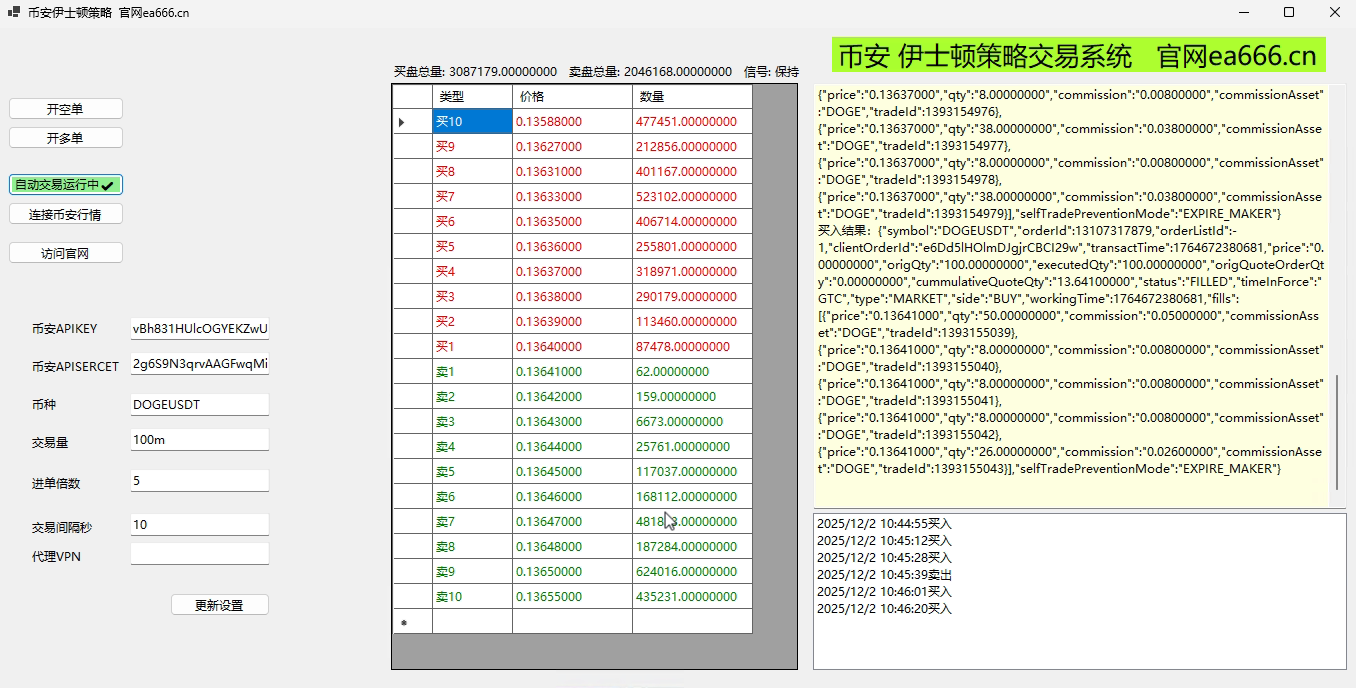Click the 开空单 button
Viewport: 1356px width, 688px height.
(66, 109)
